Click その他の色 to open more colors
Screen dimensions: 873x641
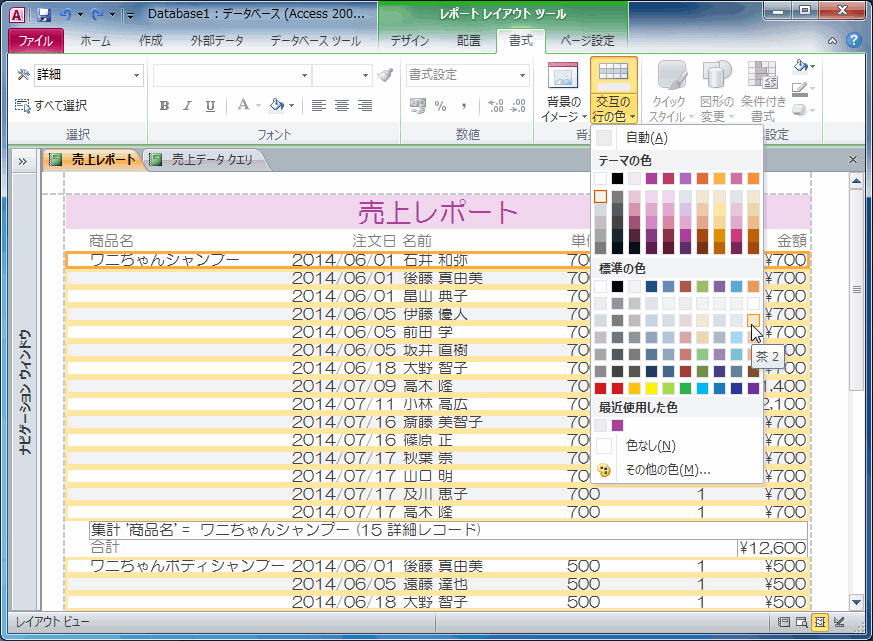coord(667,470)
